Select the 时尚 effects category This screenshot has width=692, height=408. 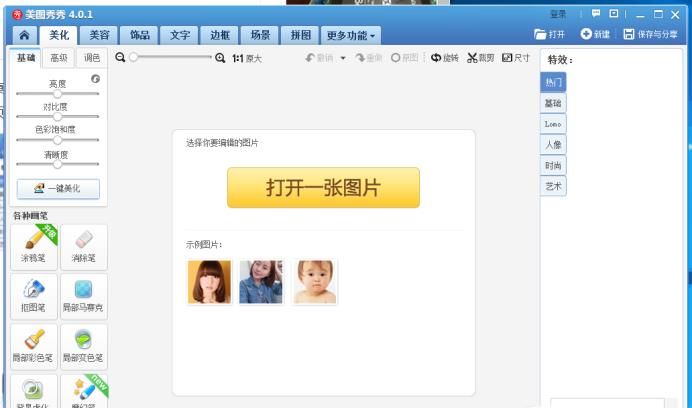click(553, 166)
